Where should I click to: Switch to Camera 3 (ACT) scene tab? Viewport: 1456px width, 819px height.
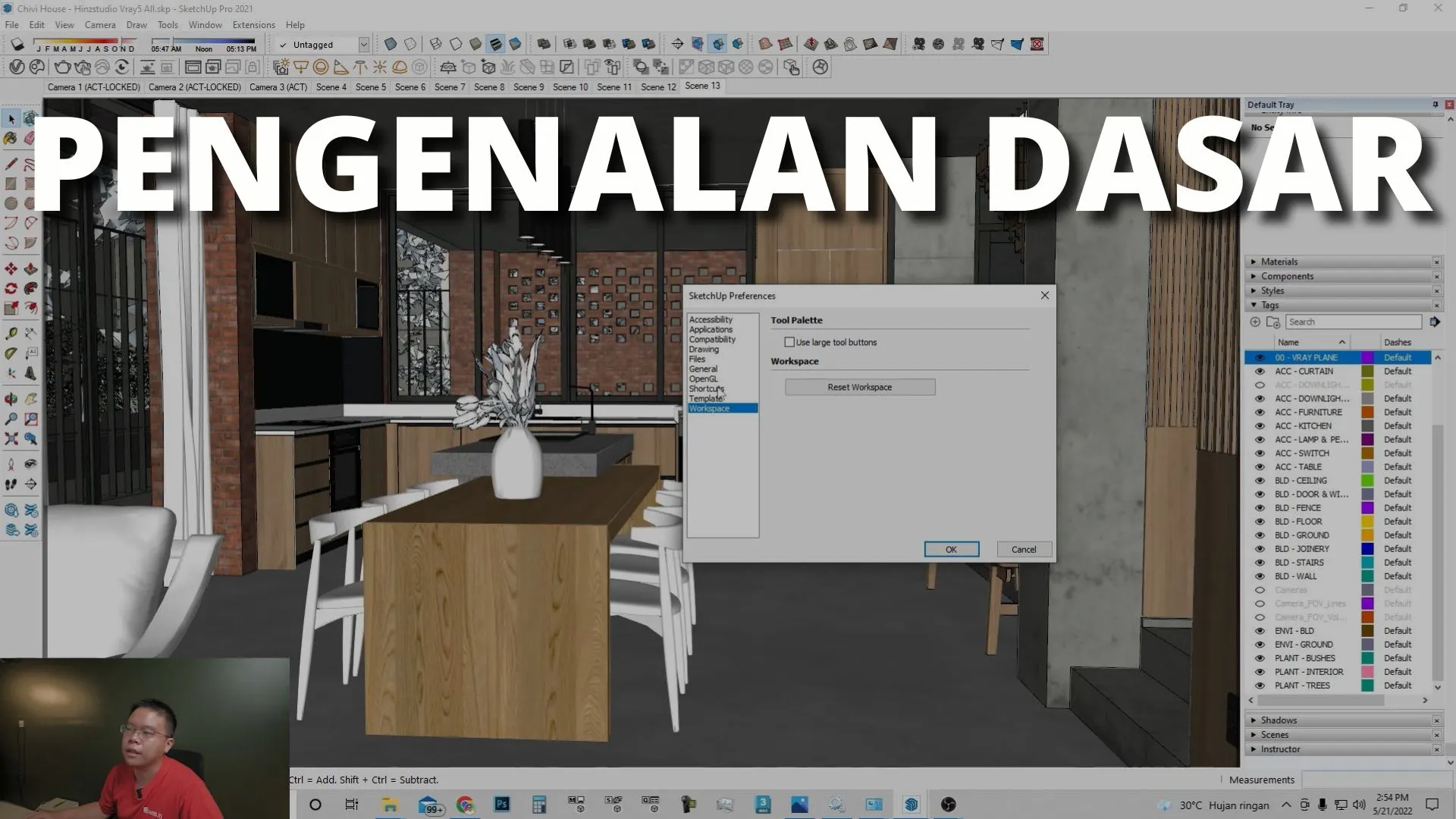pos(278,87)
